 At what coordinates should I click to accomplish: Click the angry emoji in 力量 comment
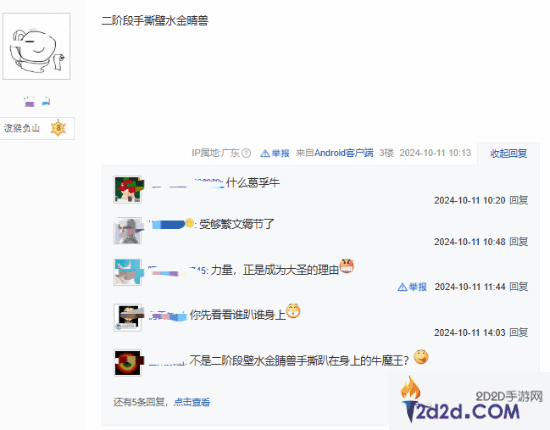click(x=347, y=266)
